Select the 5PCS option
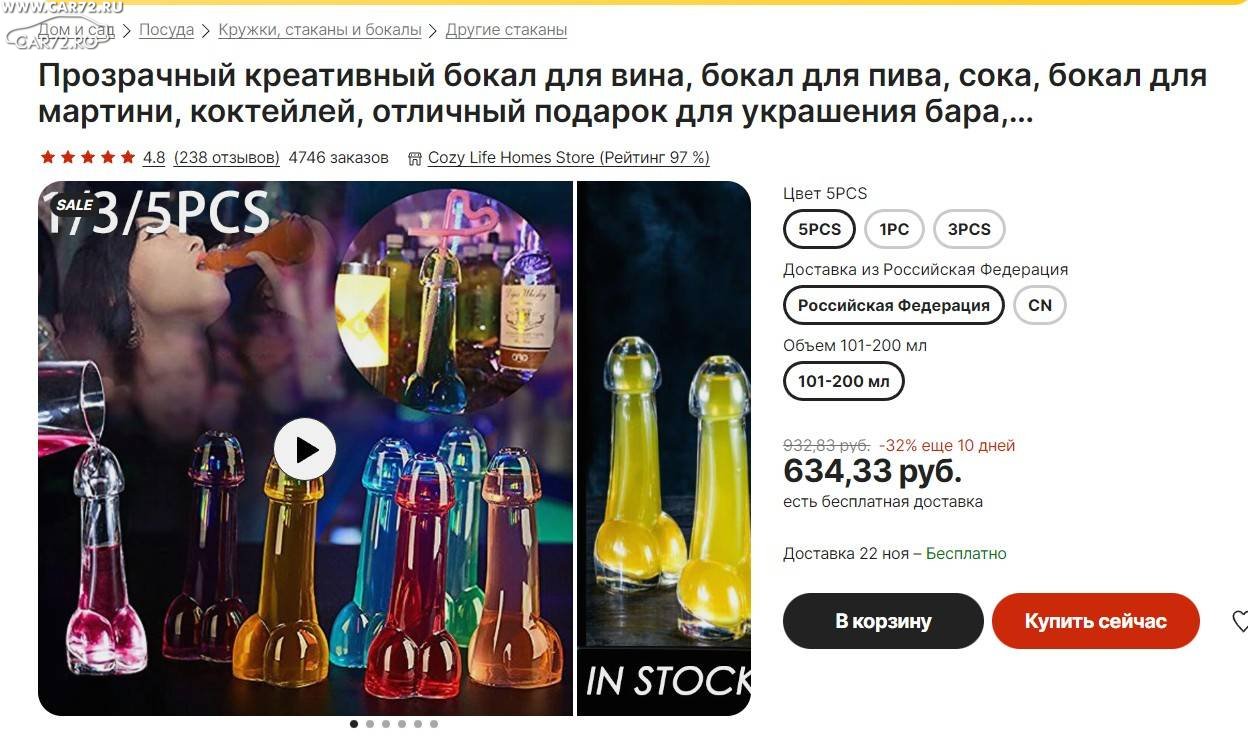The image size is (1248, 756). (819, 229)
